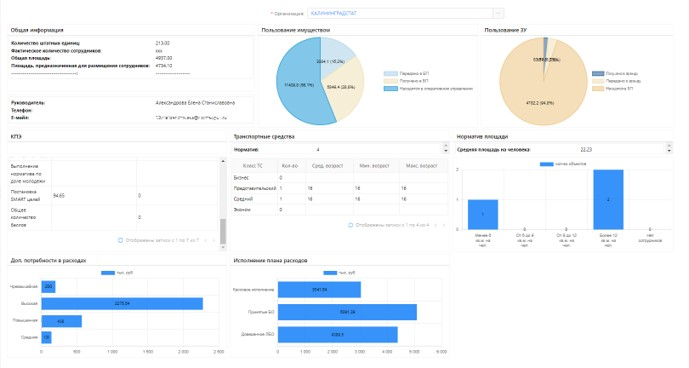Click the Кассовое исполнение bar

click(x=319, y=290)
